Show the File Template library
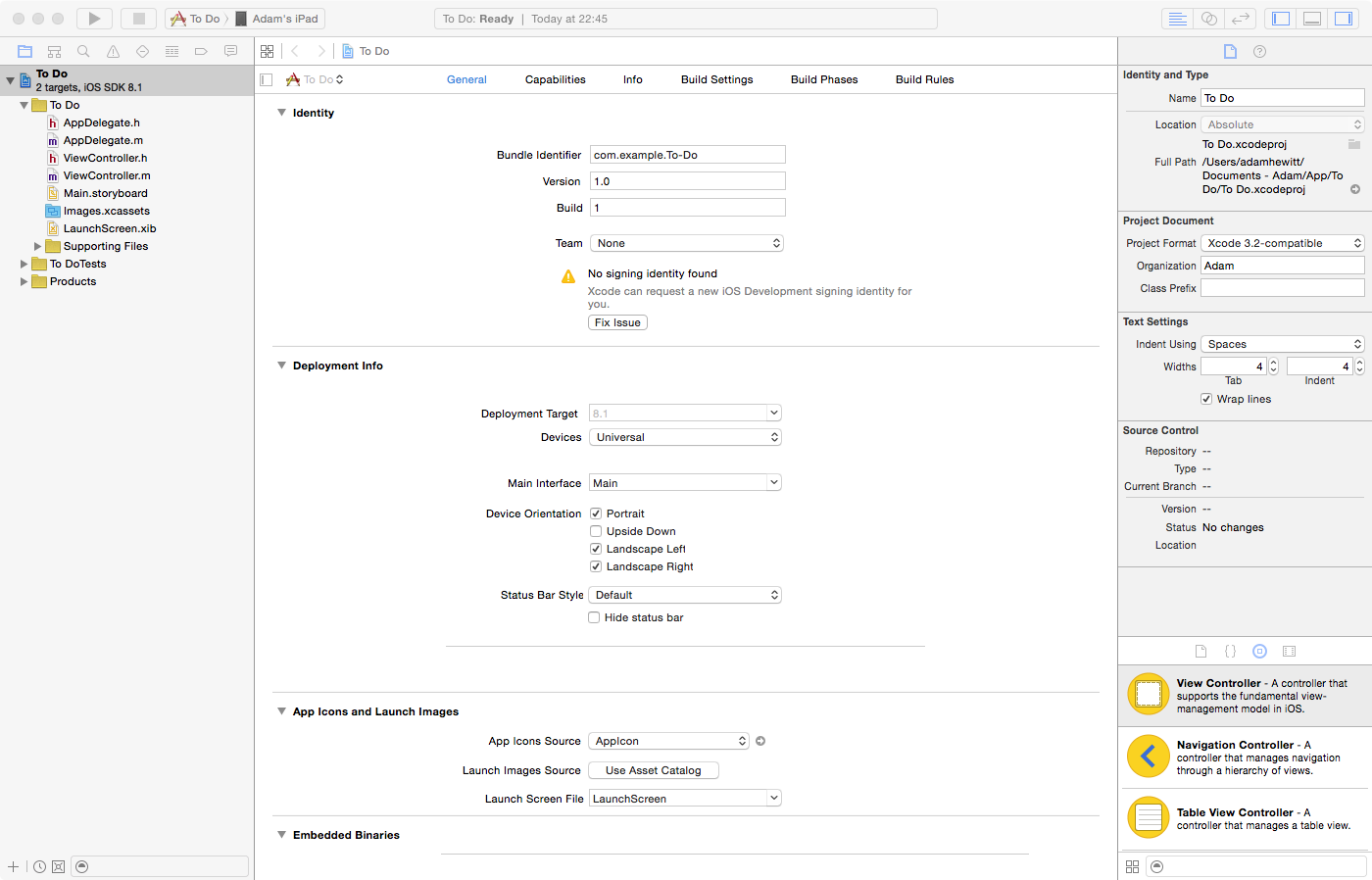This screenshot has width=1372, height=880. tap(1200, 651)
